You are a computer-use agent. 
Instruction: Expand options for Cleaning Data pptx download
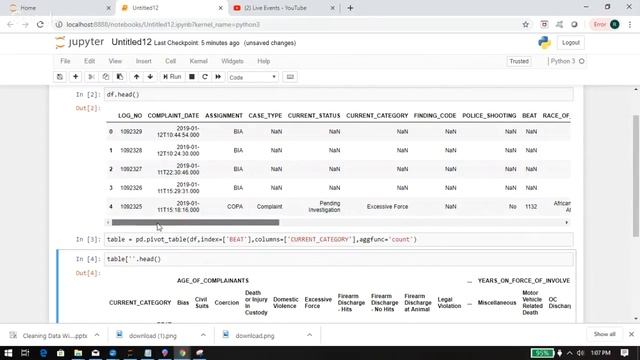click(97, 335)
